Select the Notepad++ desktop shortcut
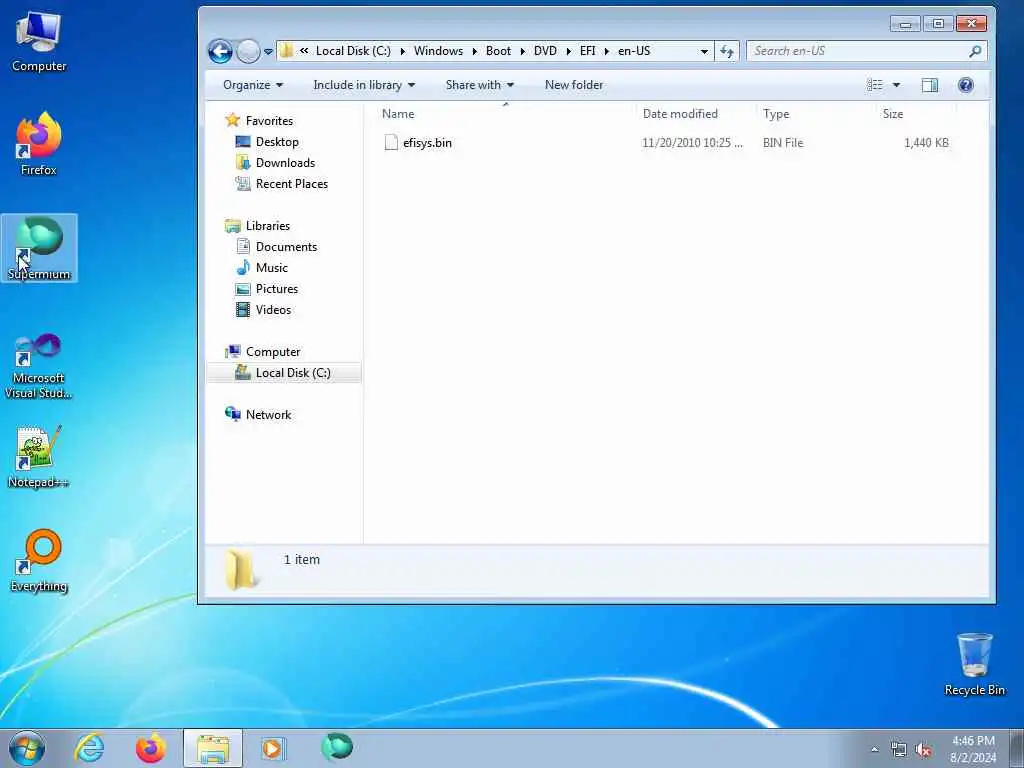Screen dimensions: 1024x768 (x=39, y=456)
